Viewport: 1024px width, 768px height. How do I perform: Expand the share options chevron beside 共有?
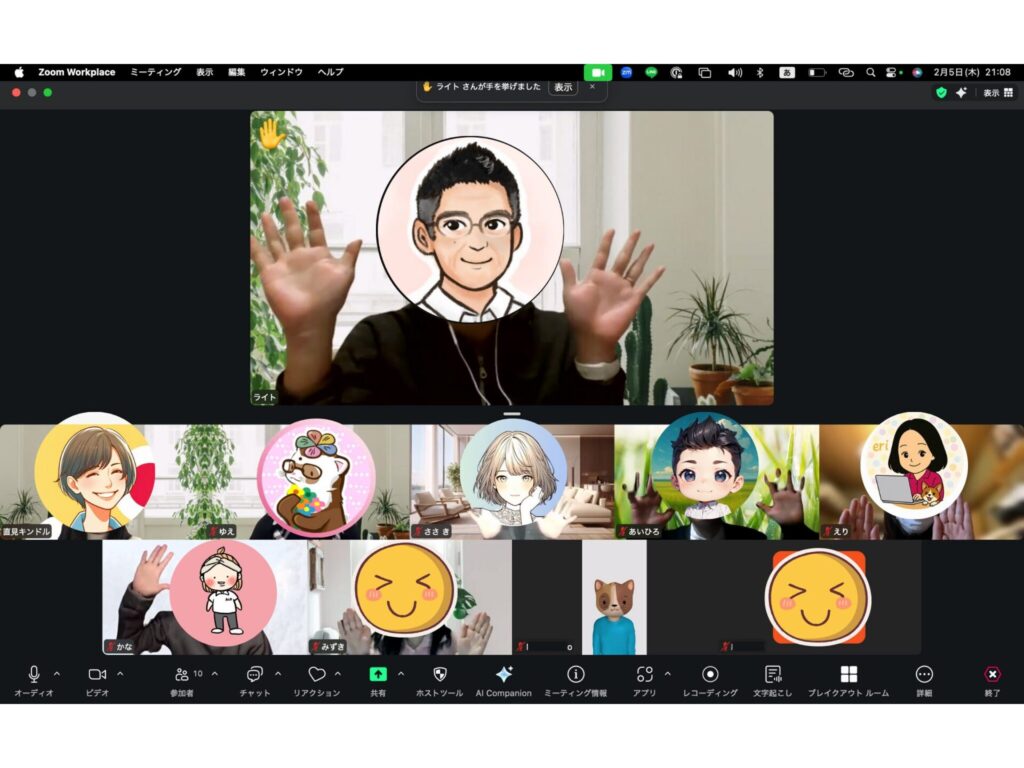tap(401, 673)
